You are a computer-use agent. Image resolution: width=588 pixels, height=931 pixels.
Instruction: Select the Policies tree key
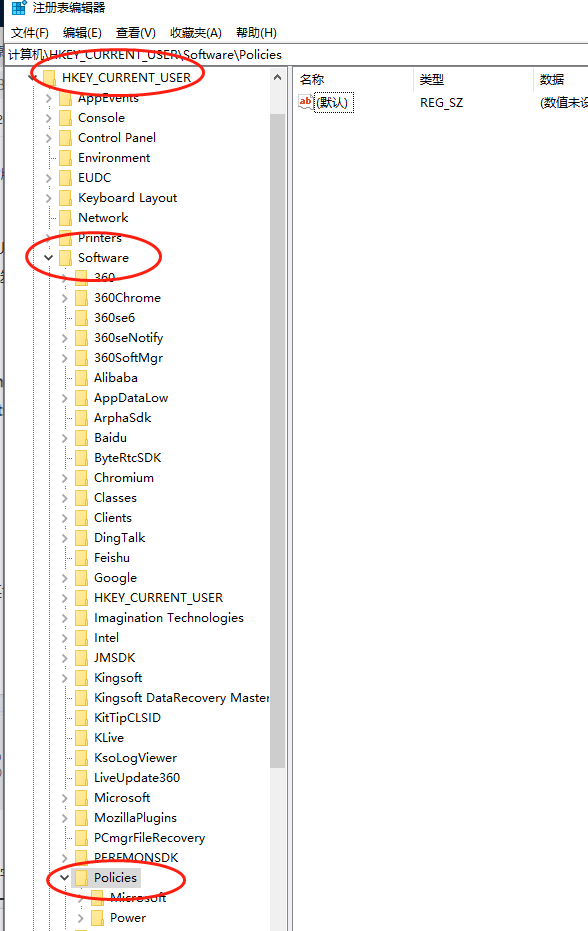click(115, 878)
